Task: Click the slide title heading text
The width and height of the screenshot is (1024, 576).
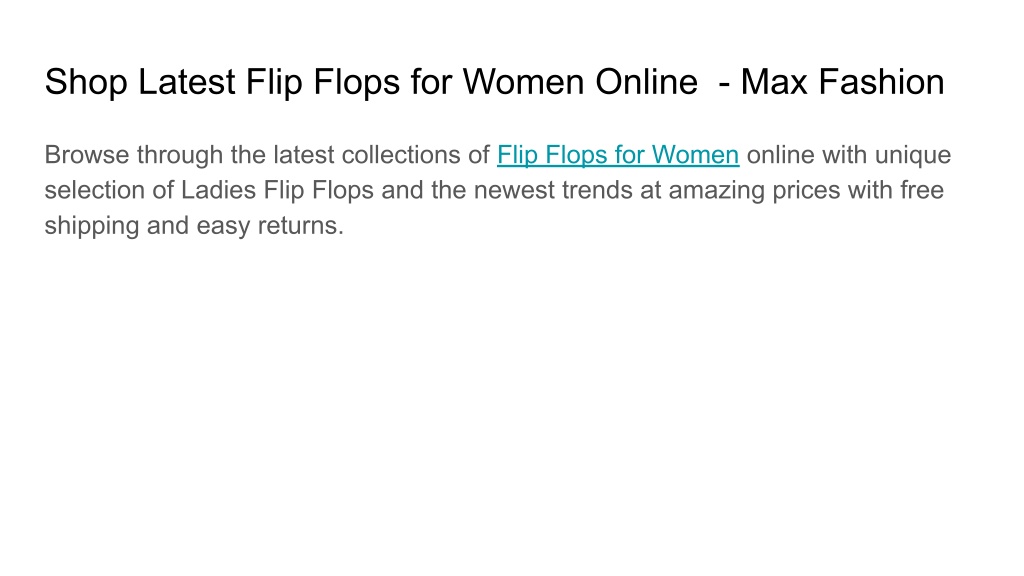Action: pyautogui.click(x=494, y=82)
